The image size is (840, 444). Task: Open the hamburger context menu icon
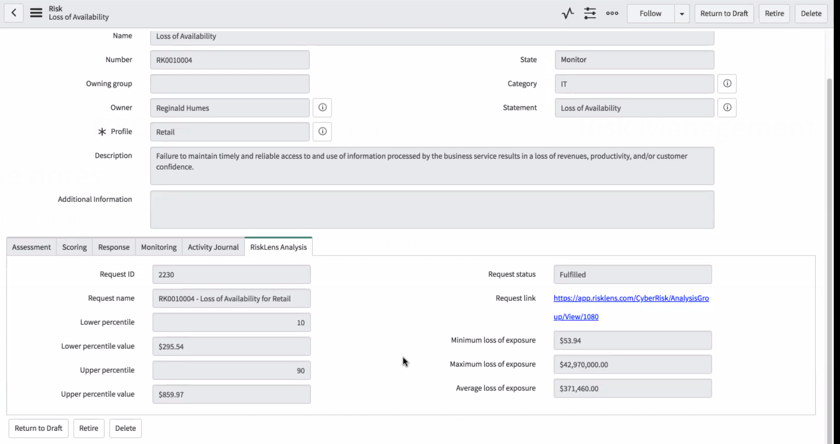pos(36,13)
